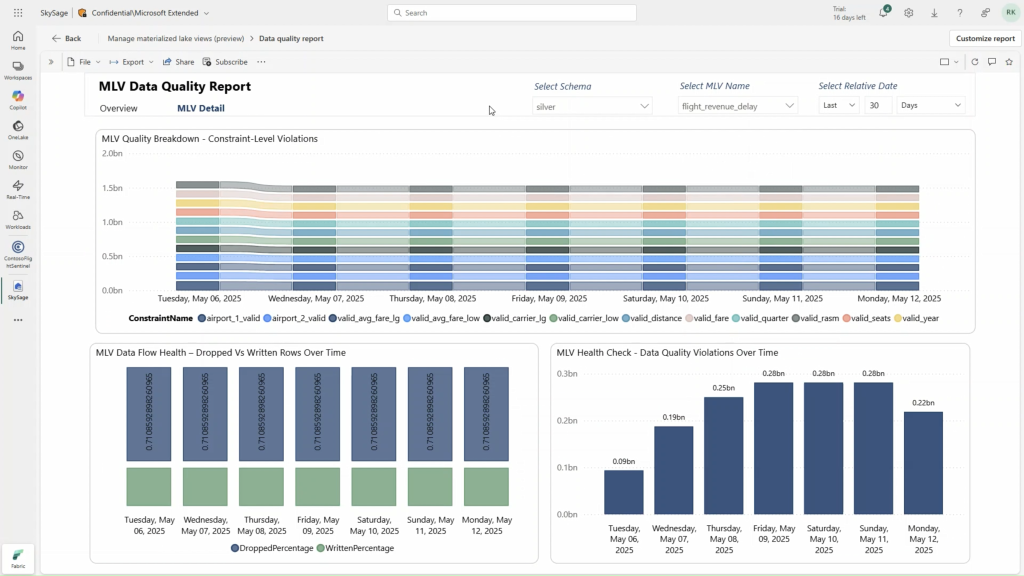Open the Last relative date dropdown

839,105
